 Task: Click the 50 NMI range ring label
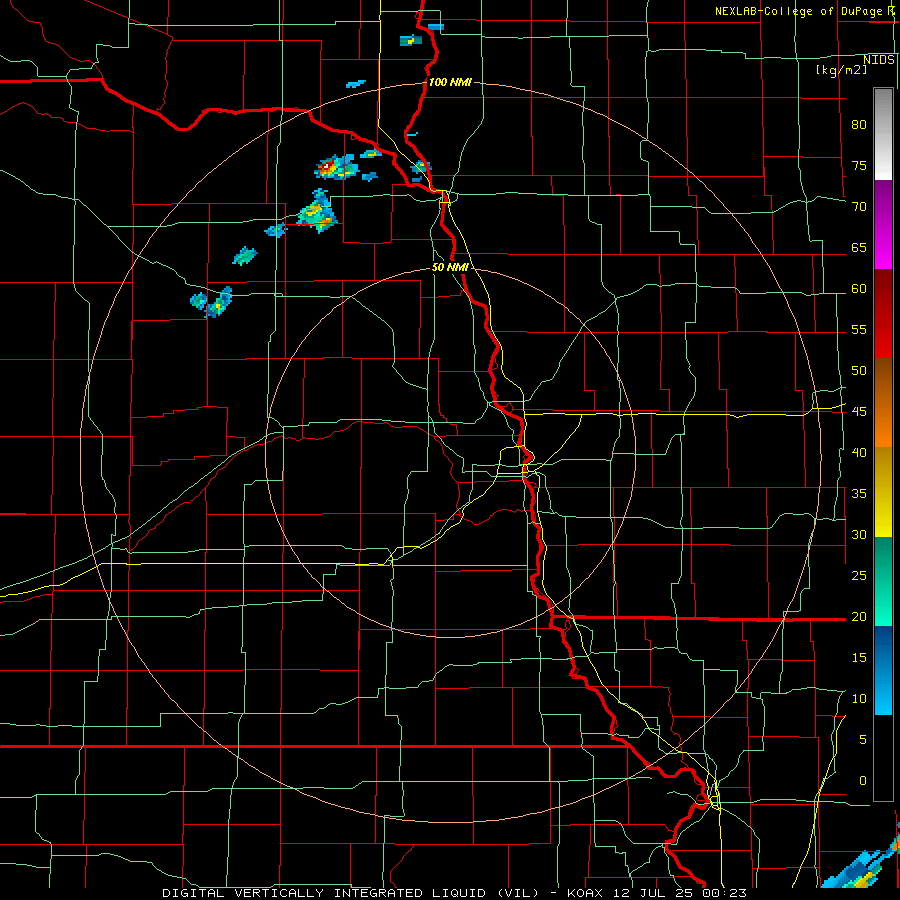[451, 267]
